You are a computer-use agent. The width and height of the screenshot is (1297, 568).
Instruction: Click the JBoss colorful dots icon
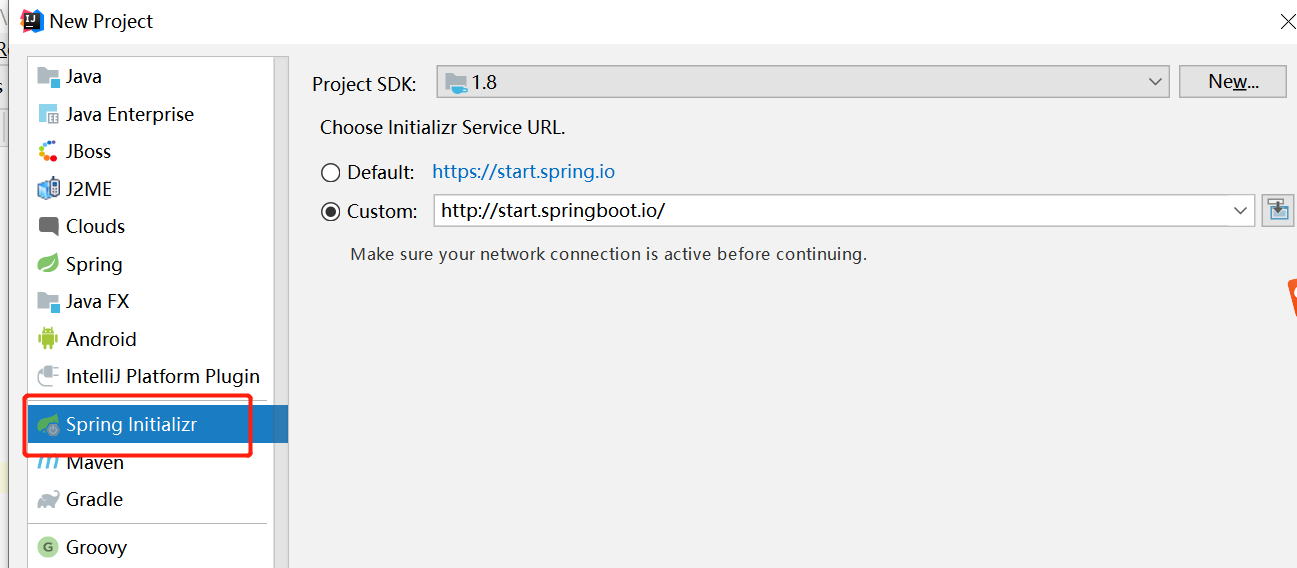pyautogui.click(x=48, y=152)
